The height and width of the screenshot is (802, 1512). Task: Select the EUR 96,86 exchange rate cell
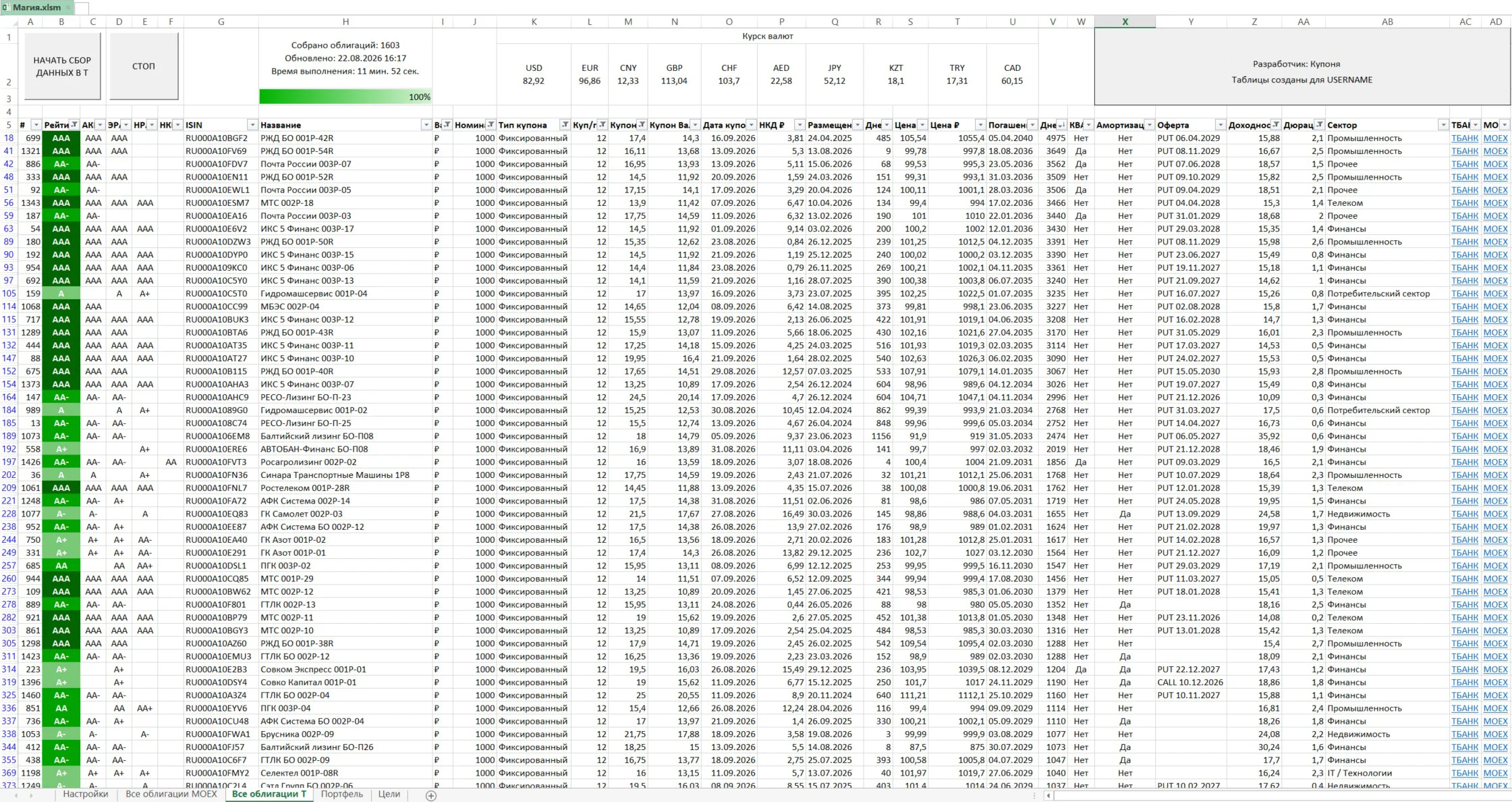(590, 74)
